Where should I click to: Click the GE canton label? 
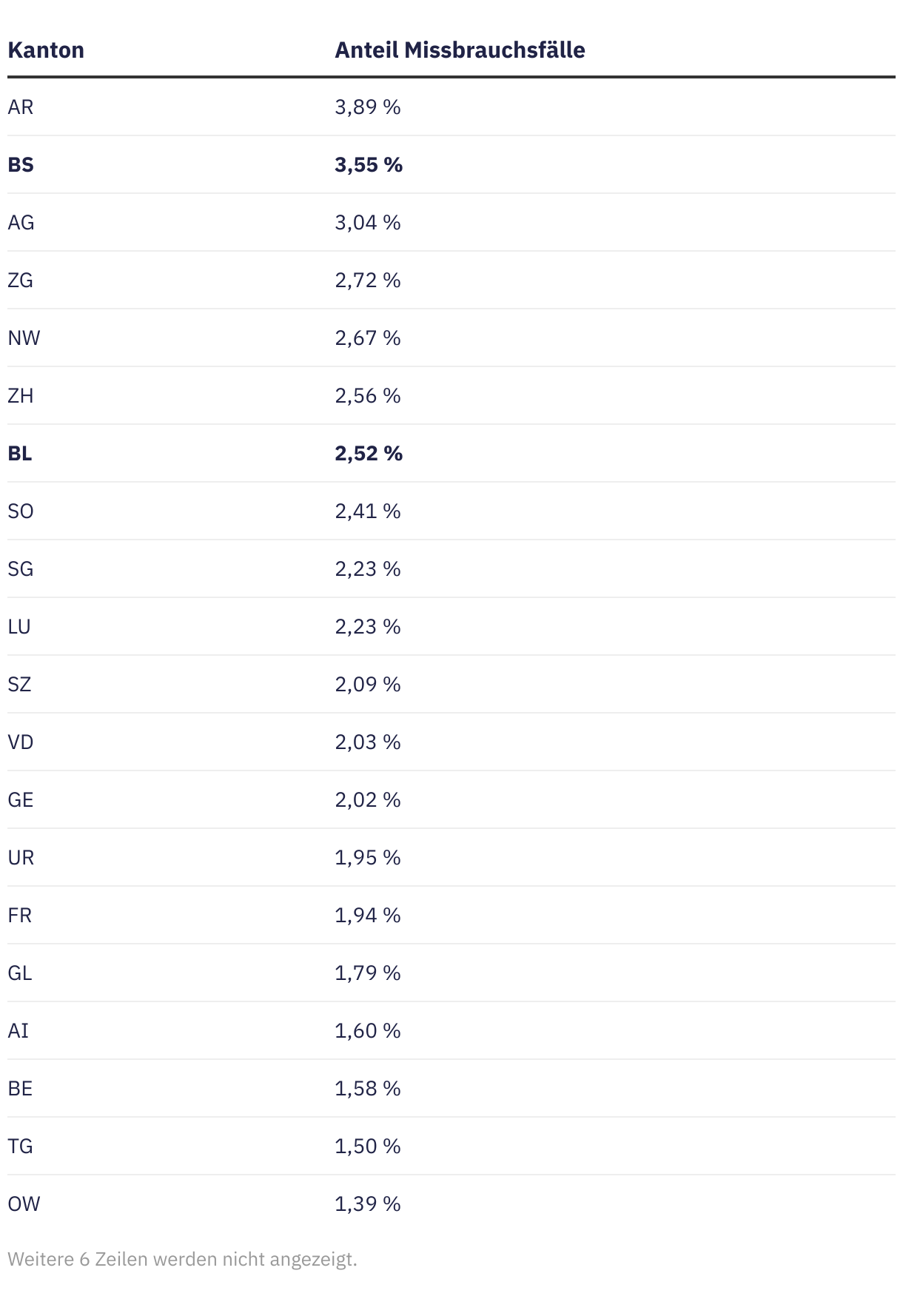click(21, 800)
